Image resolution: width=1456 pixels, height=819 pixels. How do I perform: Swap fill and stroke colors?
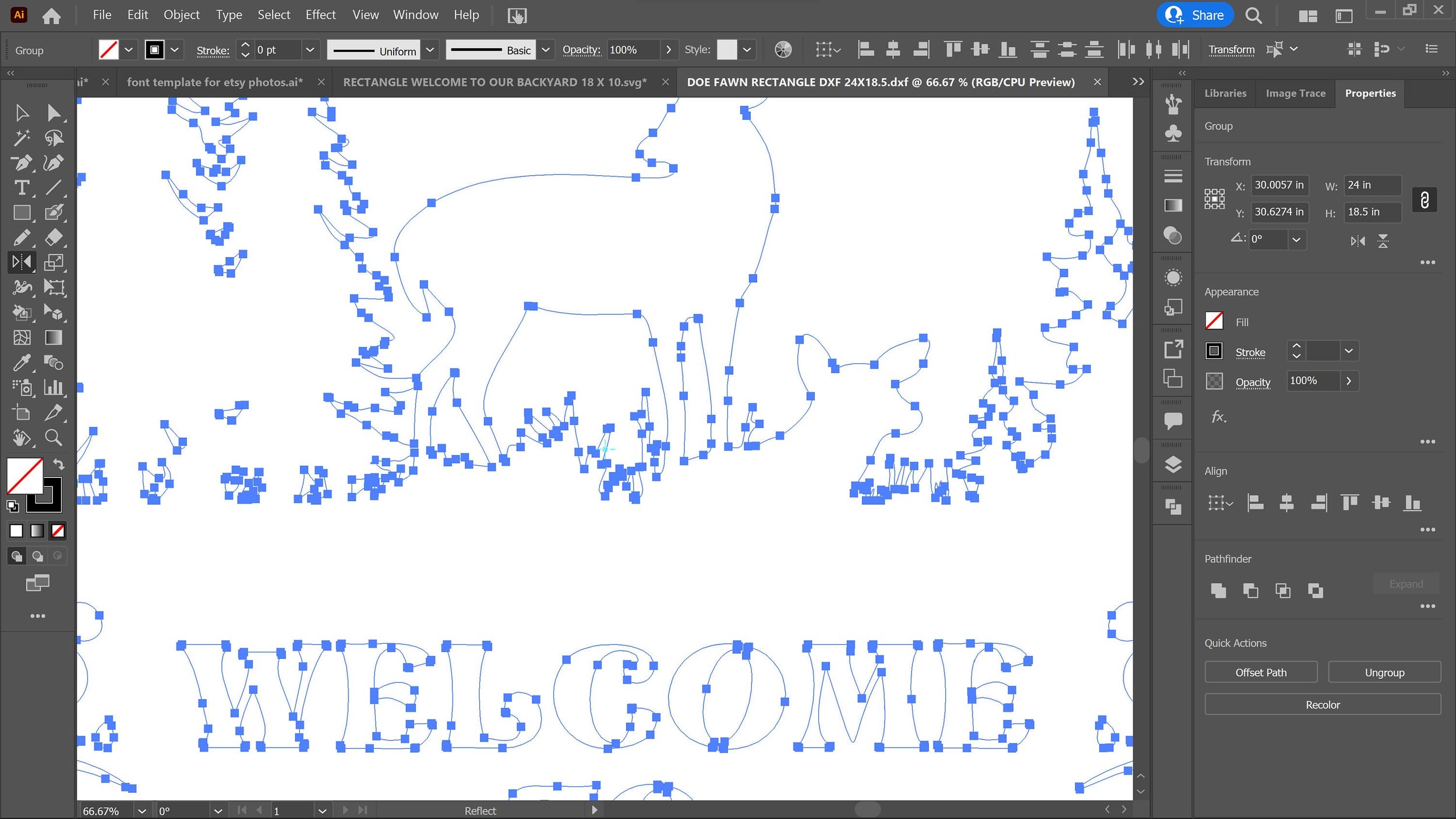click(59, 464)
